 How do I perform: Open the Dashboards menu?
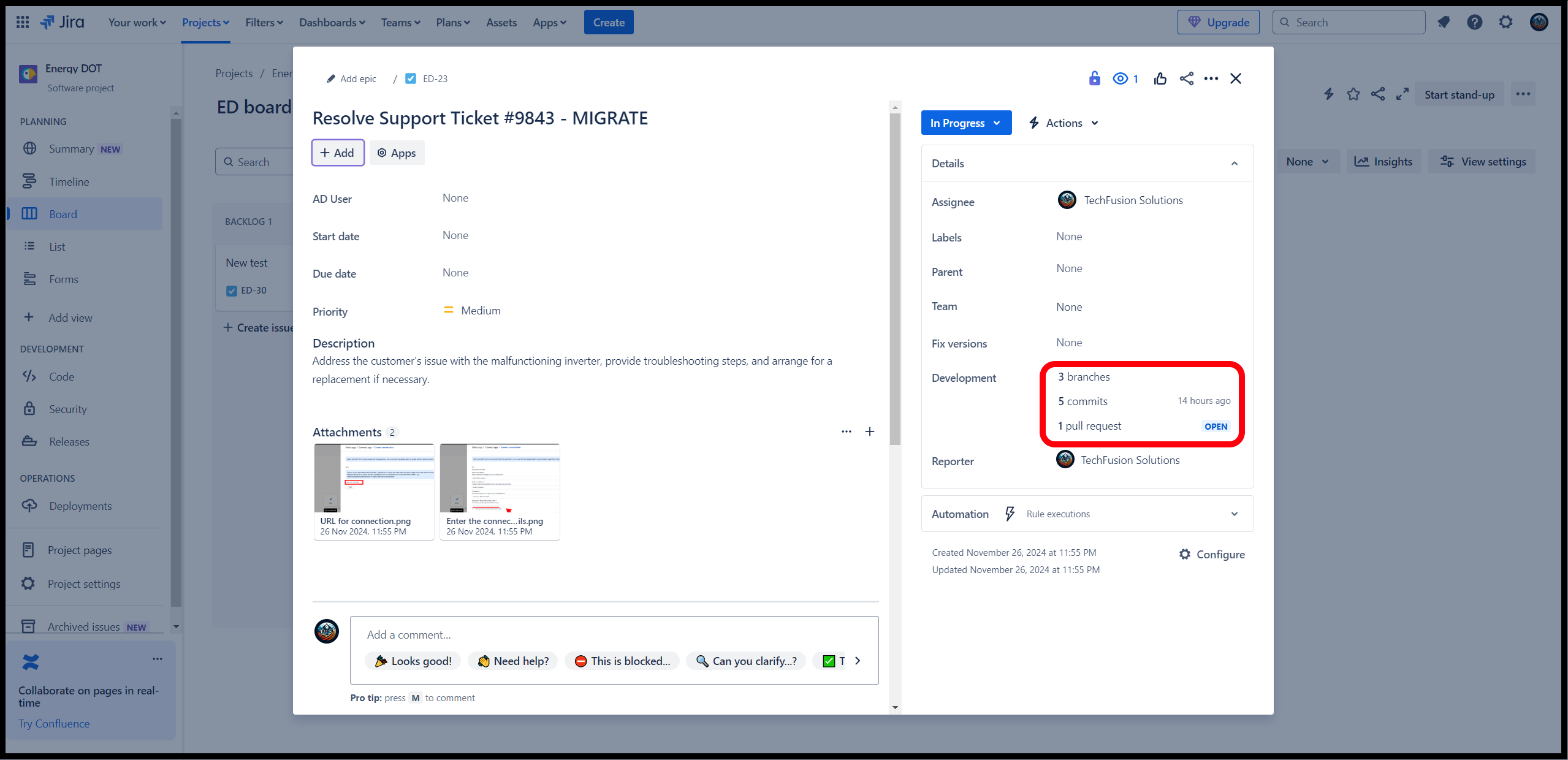[x=332, y=23]
